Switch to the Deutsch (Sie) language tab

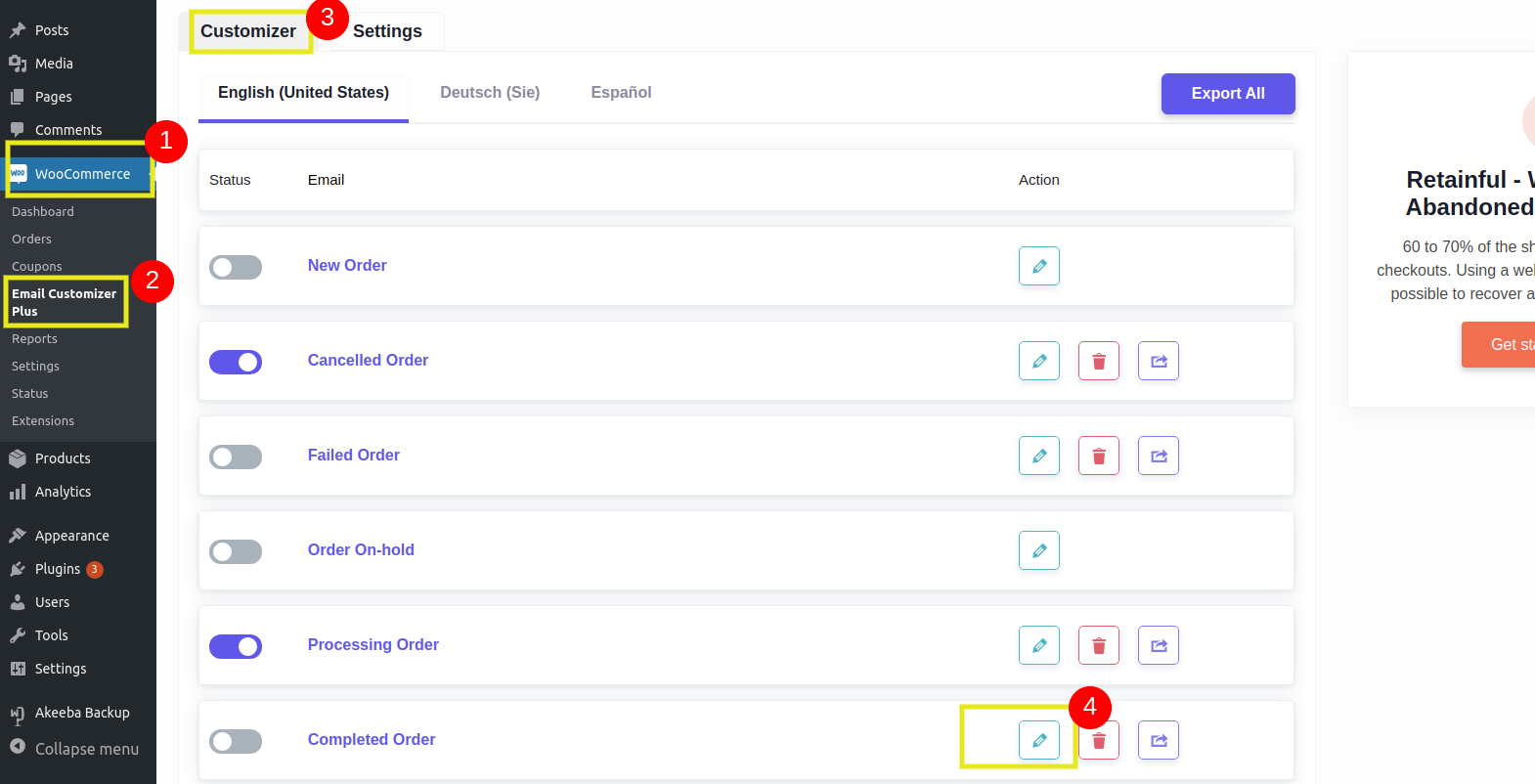point(490,93)
